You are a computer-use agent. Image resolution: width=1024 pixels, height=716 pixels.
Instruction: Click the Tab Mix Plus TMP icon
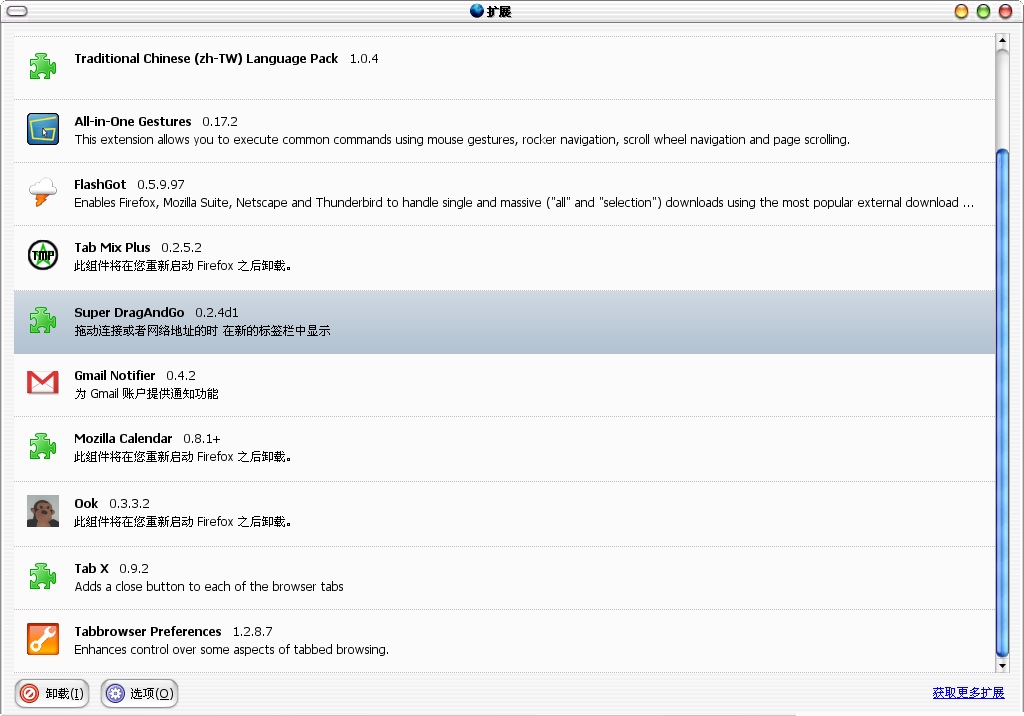click(x=42, y=255)
